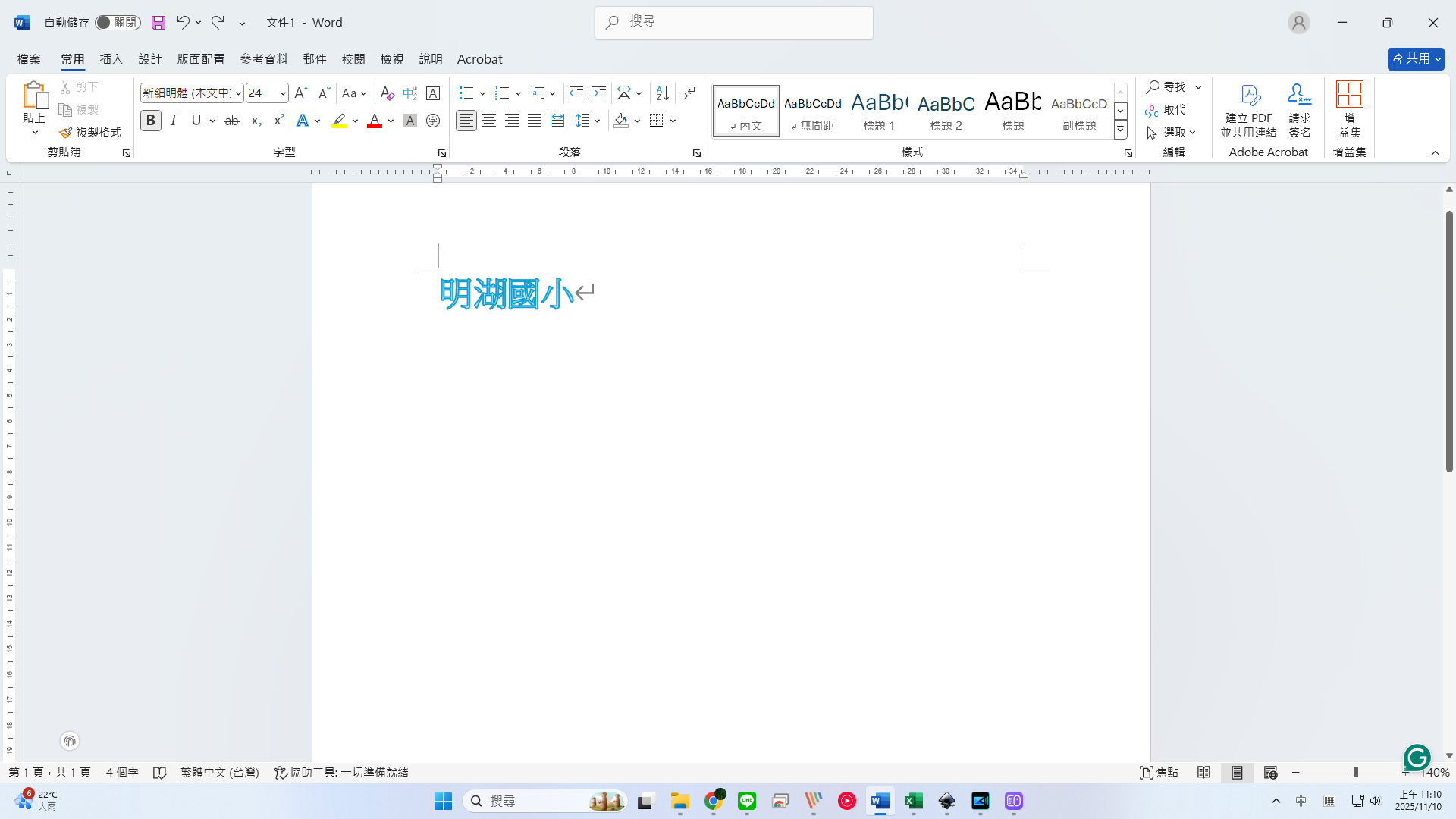This screenshot has width=1456, height=819.
Task: Click the Sort icon in paragraph group
Action: click(662, 93)
